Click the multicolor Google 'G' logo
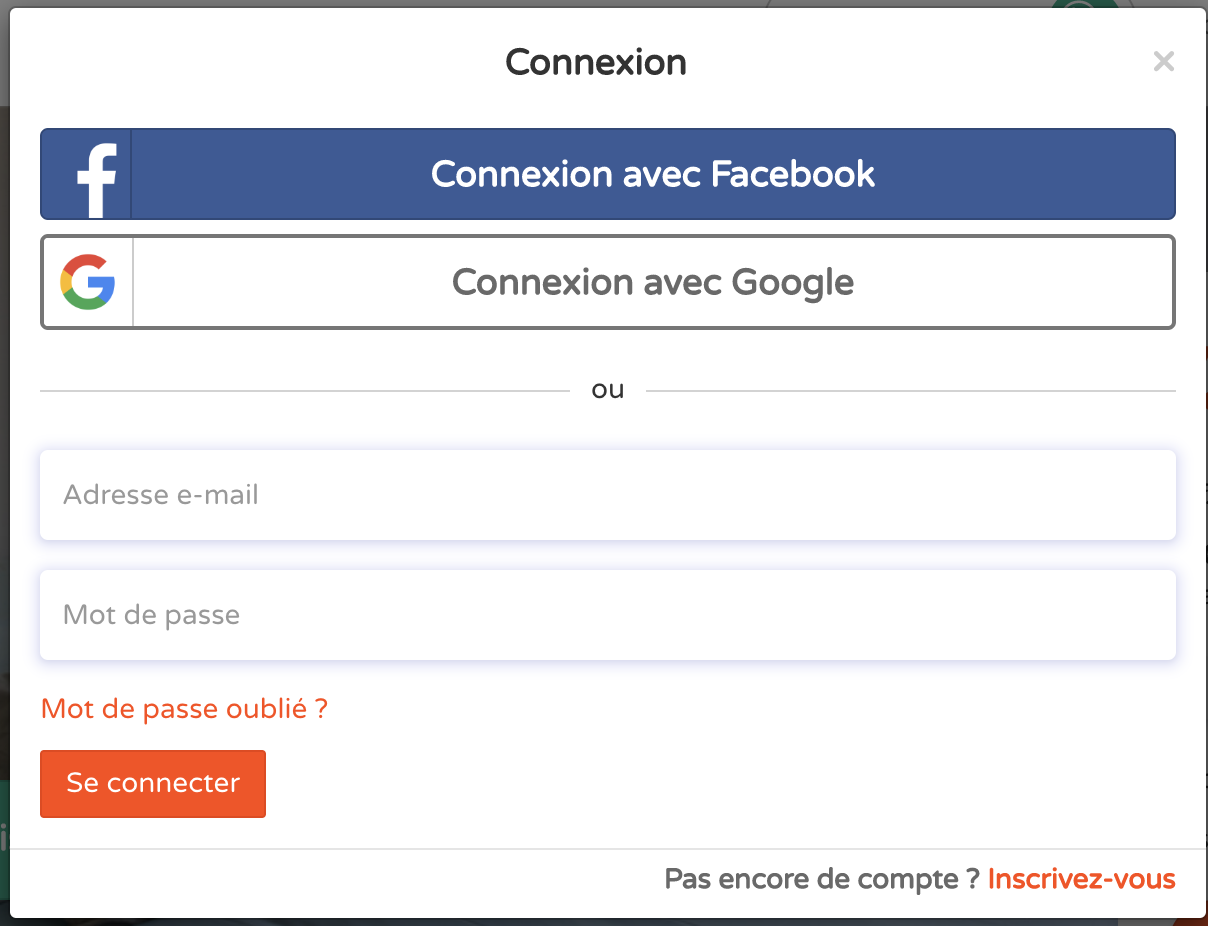Viewport: 1208px width, 926px height. tap(88, 282)
